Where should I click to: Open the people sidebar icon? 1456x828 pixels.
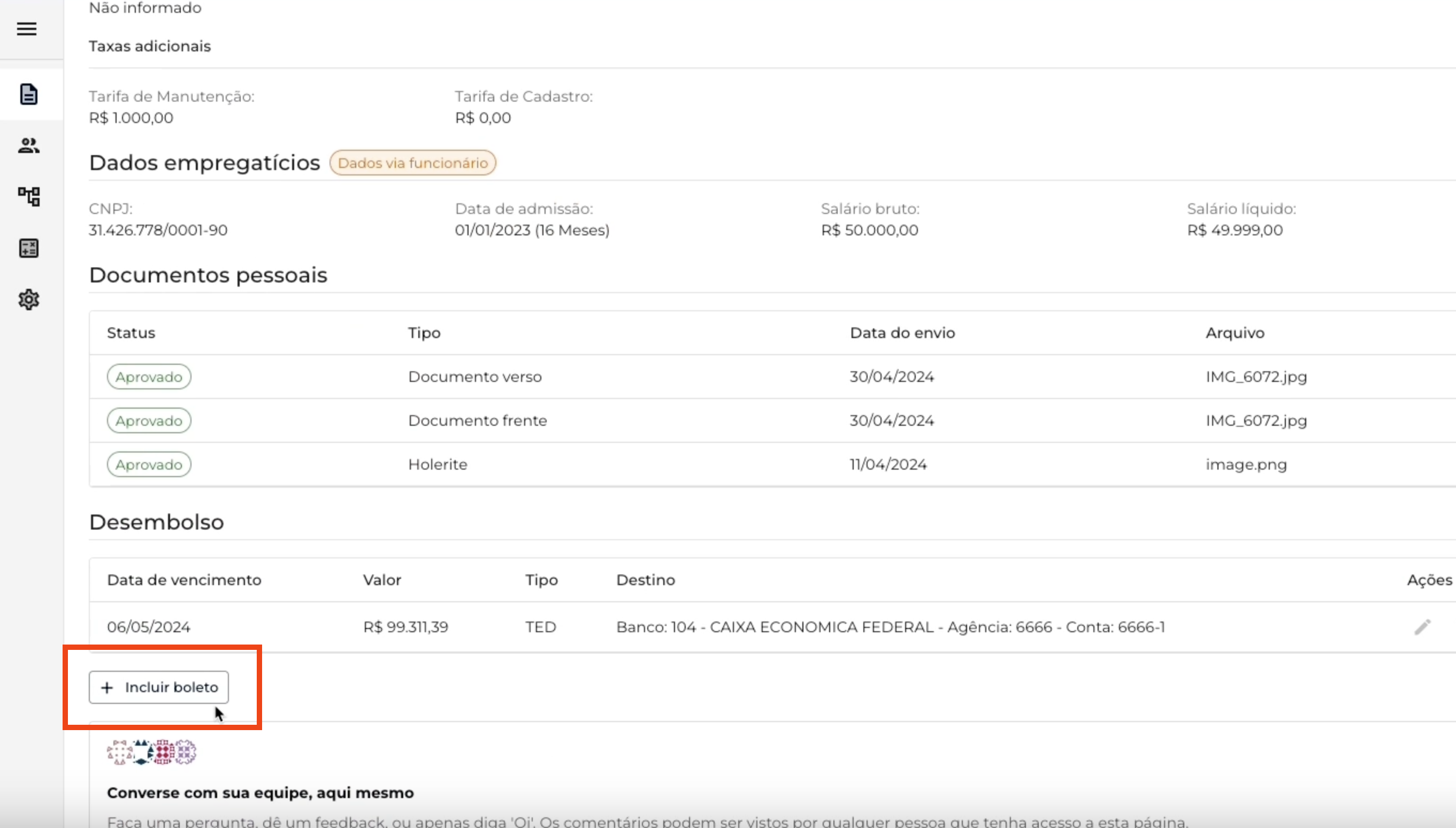[29, 145]
